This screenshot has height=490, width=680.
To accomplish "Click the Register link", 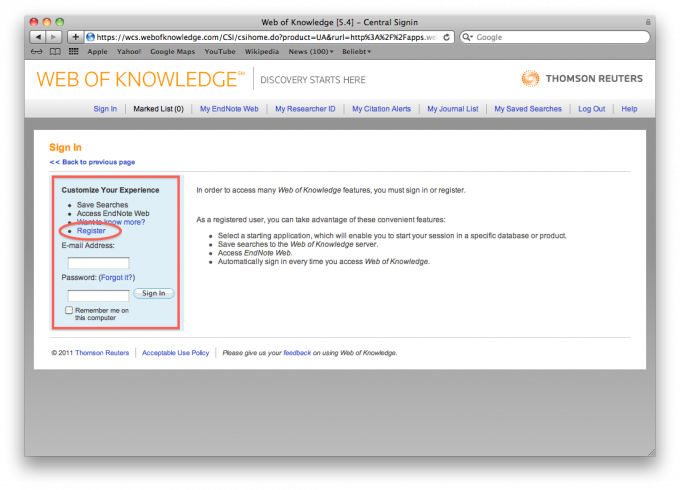I will click(x=91, y=231).
